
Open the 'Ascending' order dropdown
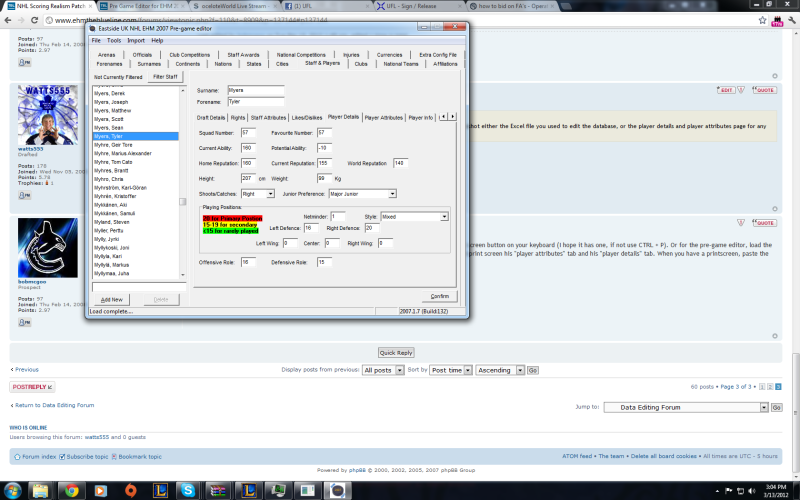(500, 370)
